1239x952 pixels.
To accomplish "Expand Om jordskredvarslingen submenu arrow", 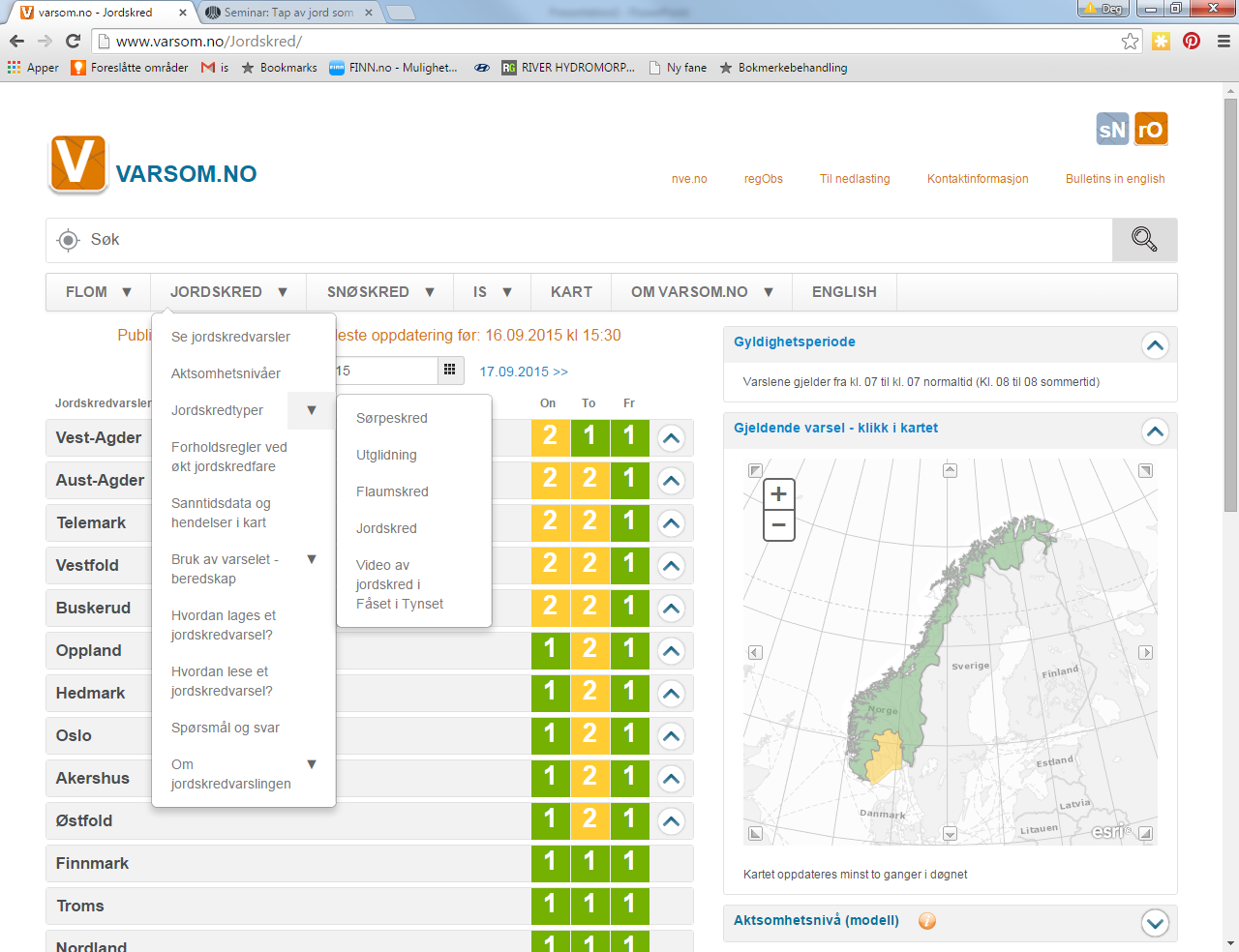I will click(x=312, y=764).
